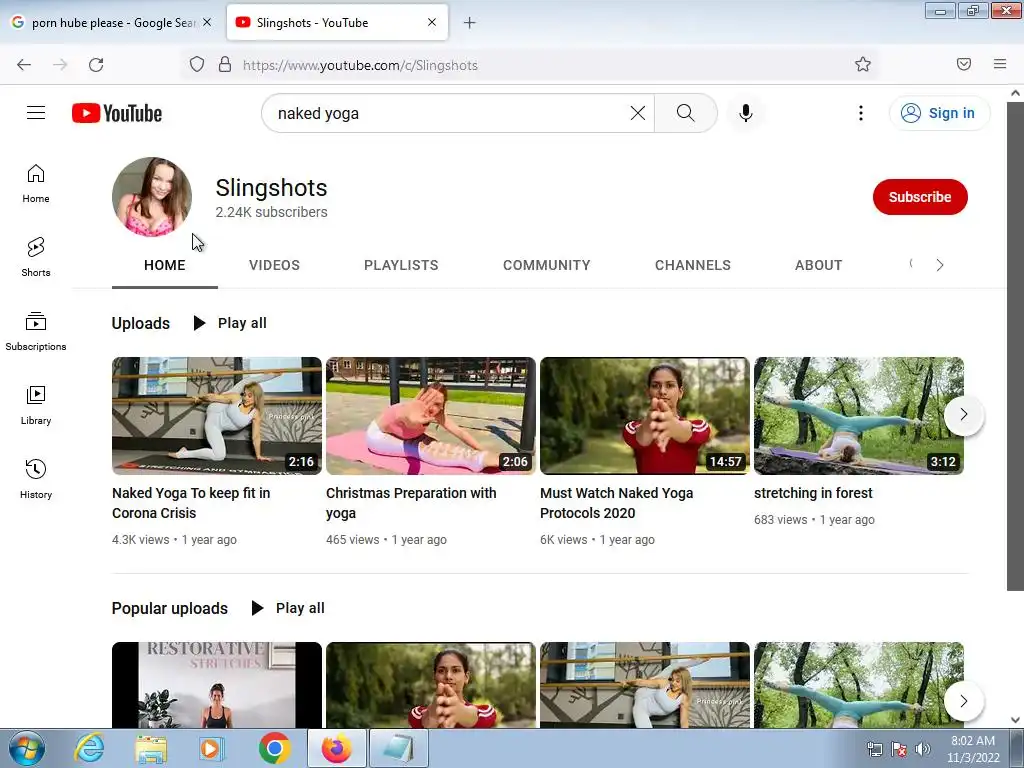This screenshot has height=768, width=1024.
Task: Open the 14:57 video thumbnail
Action: 645,415
